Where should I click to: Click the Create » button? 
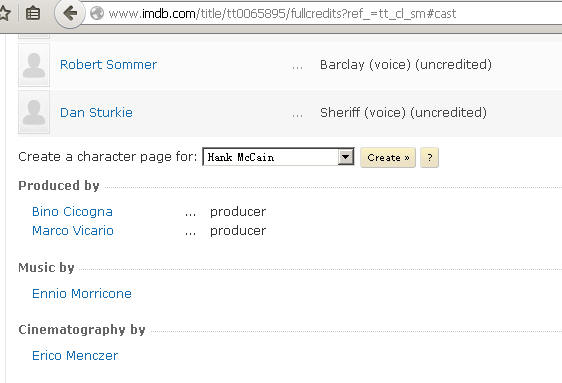pyautogui.click(x=388, y=157)
